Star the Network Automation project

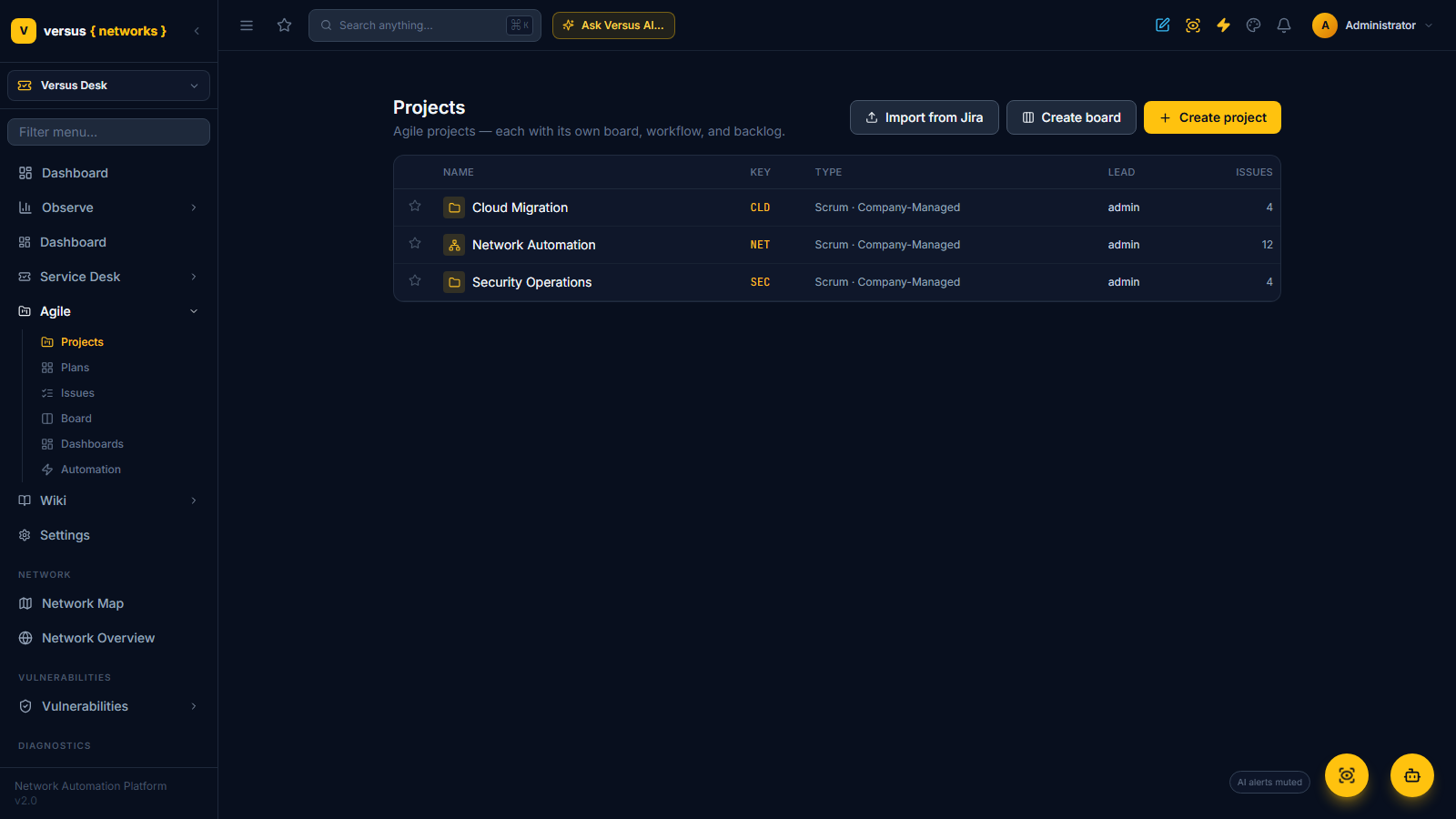coord(415,244)
